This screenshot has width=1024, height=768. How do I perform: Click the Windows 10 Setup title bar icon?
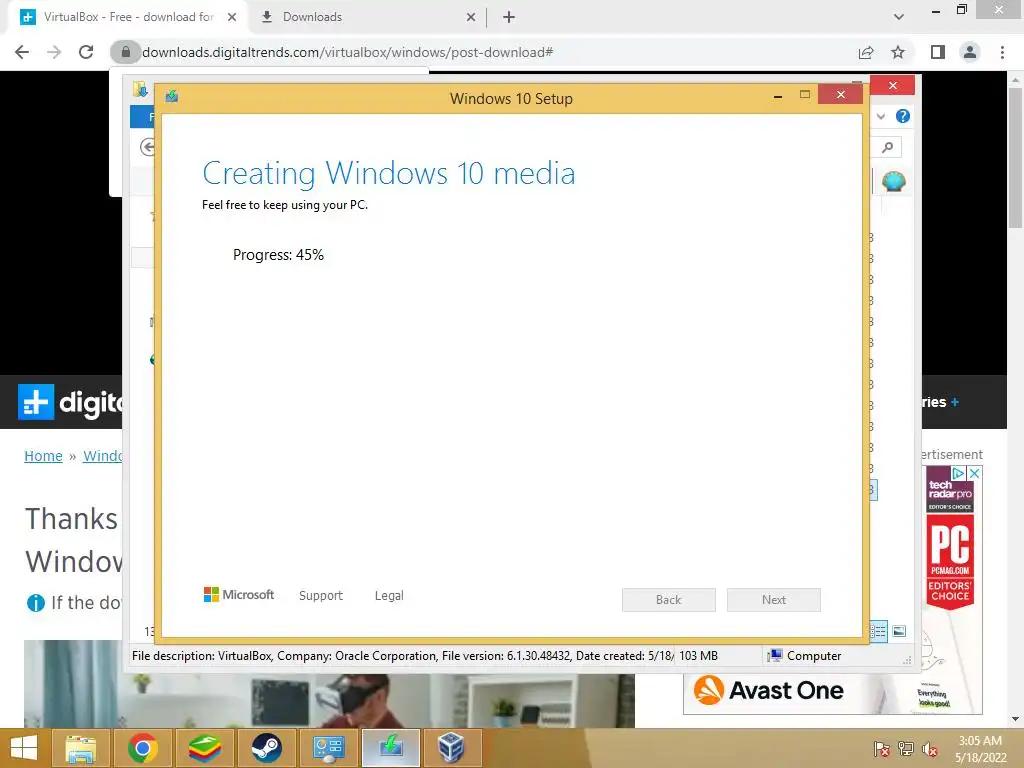click(172, 97)
